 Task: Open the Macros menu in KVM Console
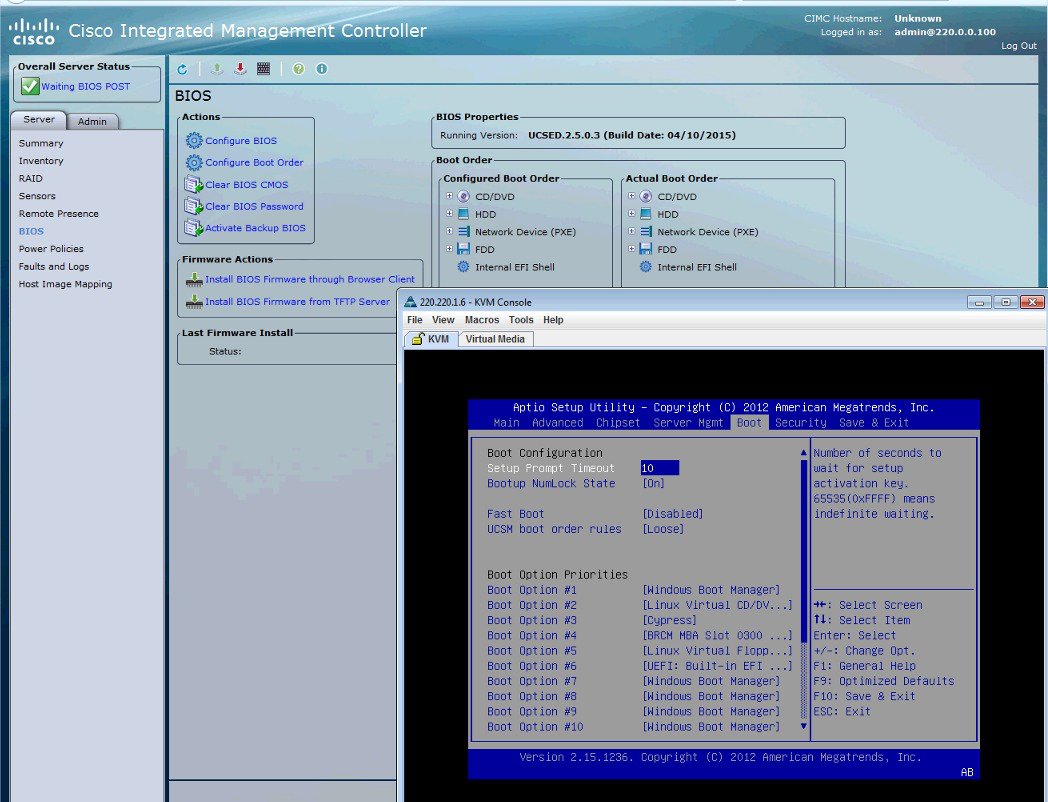481,320
